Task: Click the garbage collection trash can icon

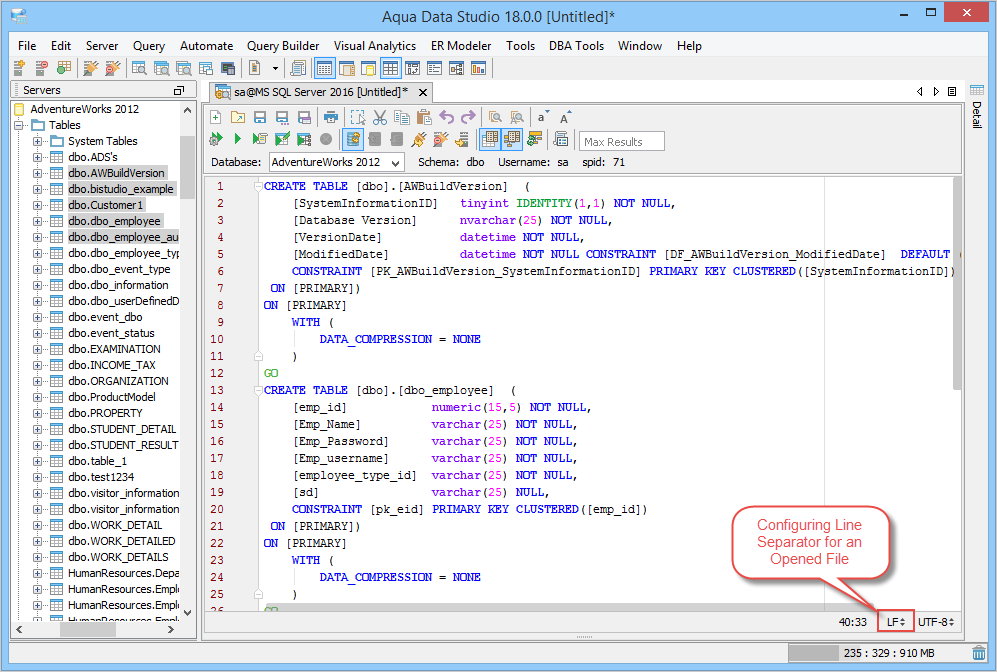Action: (978, 653)
